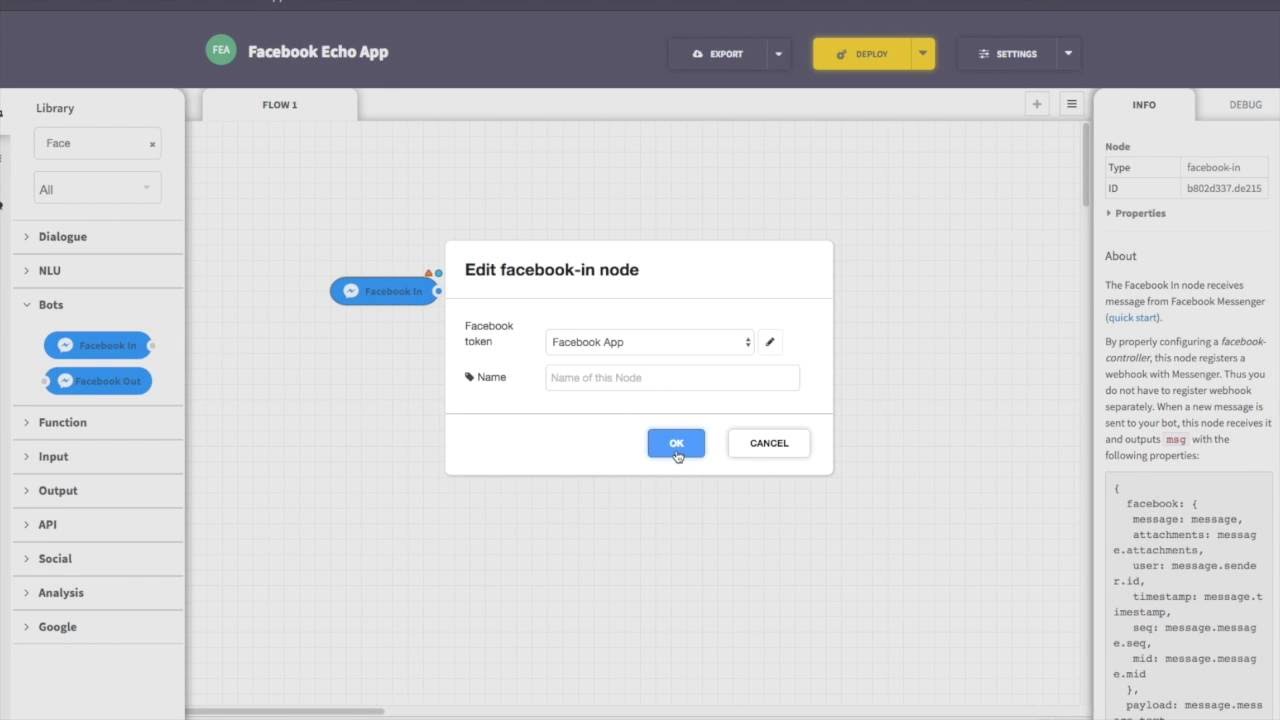Screen dimensions: 1280x720
Task: Expand the API library section
Action: [97, 525]
